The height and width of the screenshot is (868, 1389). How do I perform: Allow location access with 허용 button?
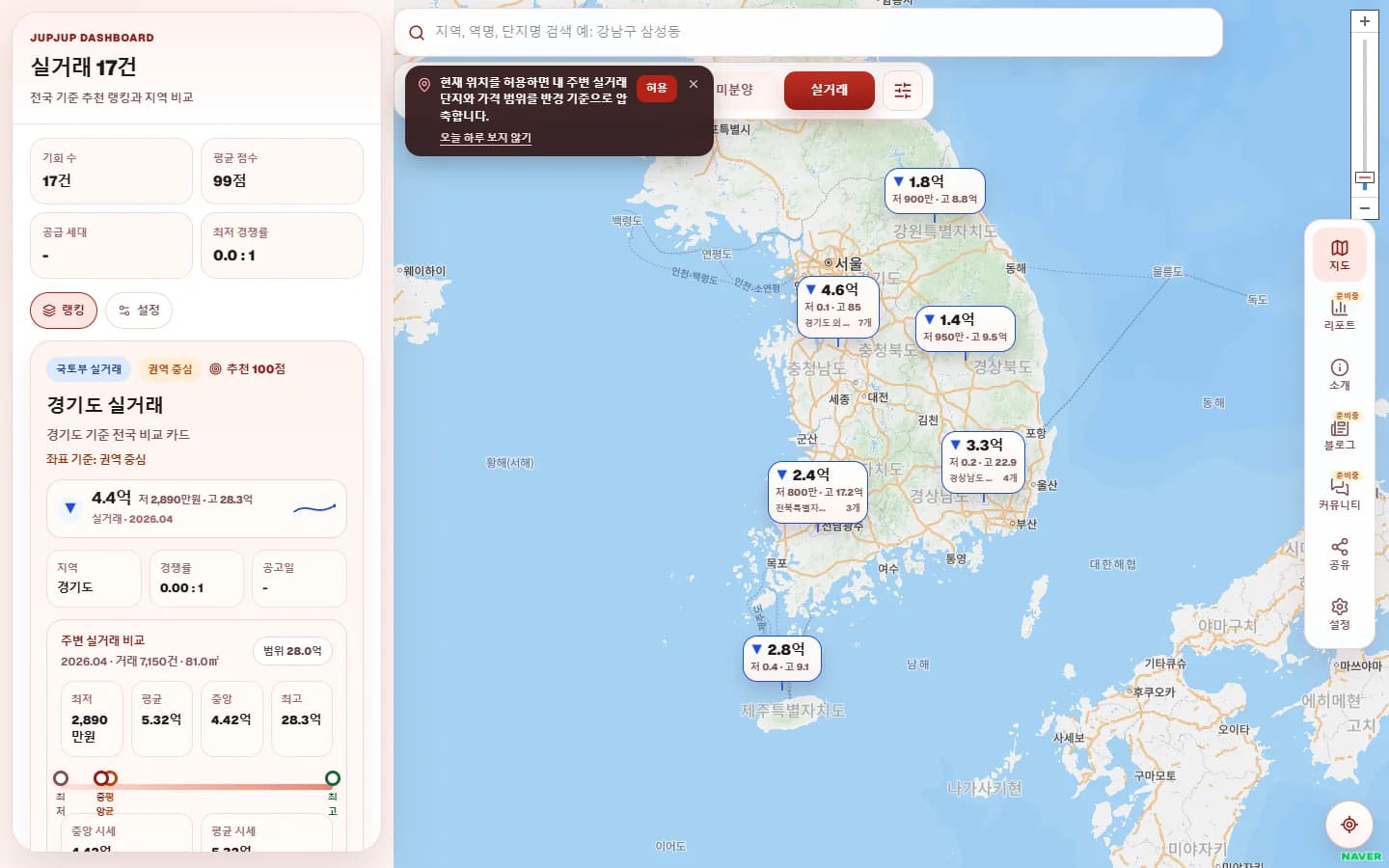(x=657, y=88)
